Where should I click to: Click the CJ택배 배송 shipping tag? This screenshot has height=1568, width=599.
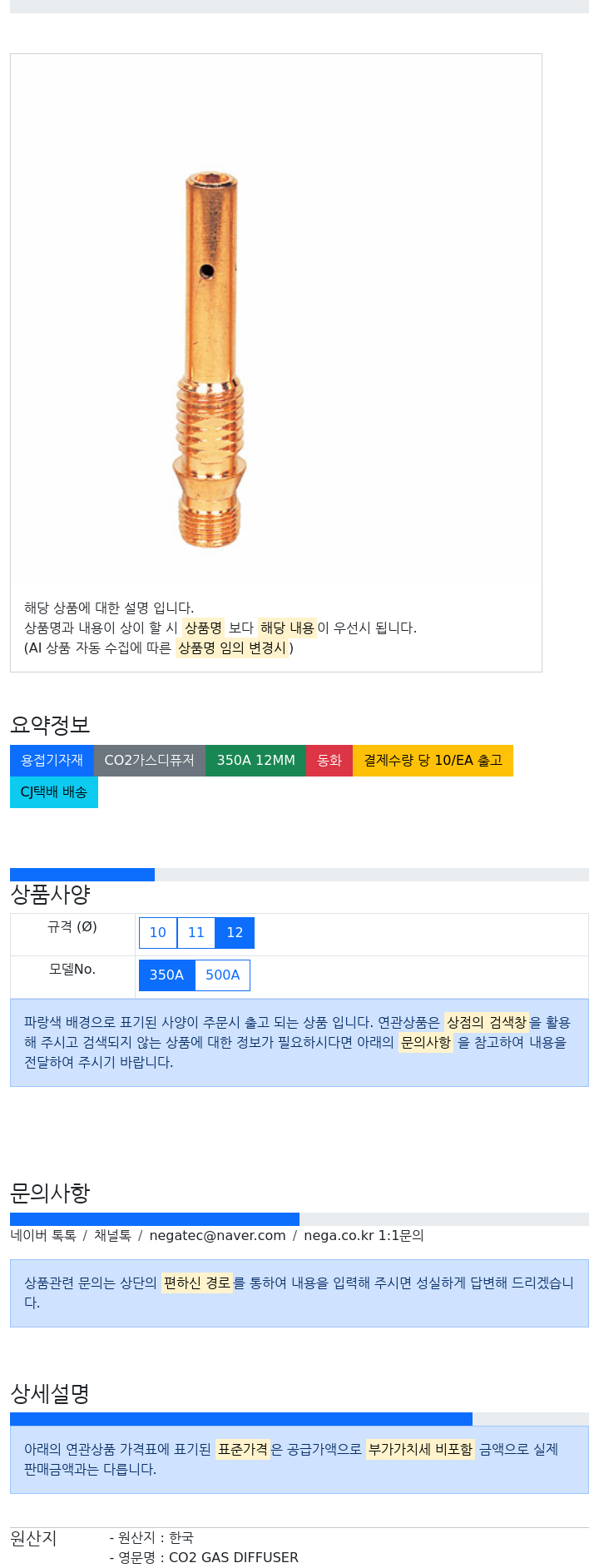[54, 792]
